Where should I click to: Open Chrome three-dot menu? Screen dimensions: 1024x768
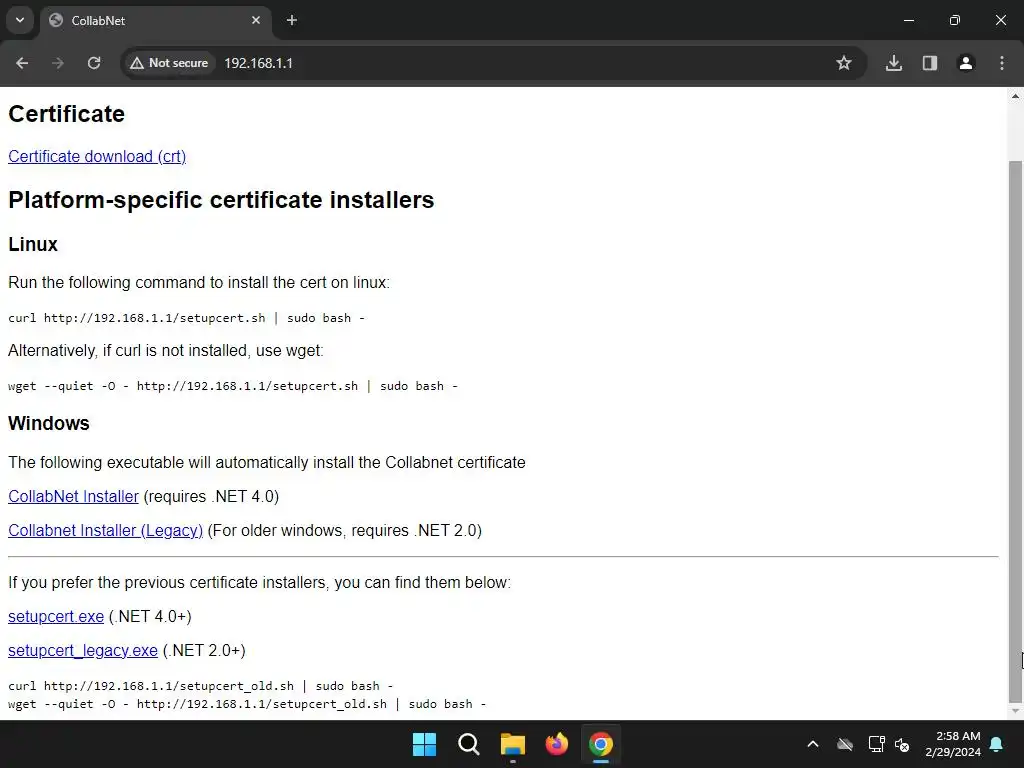1002,63
